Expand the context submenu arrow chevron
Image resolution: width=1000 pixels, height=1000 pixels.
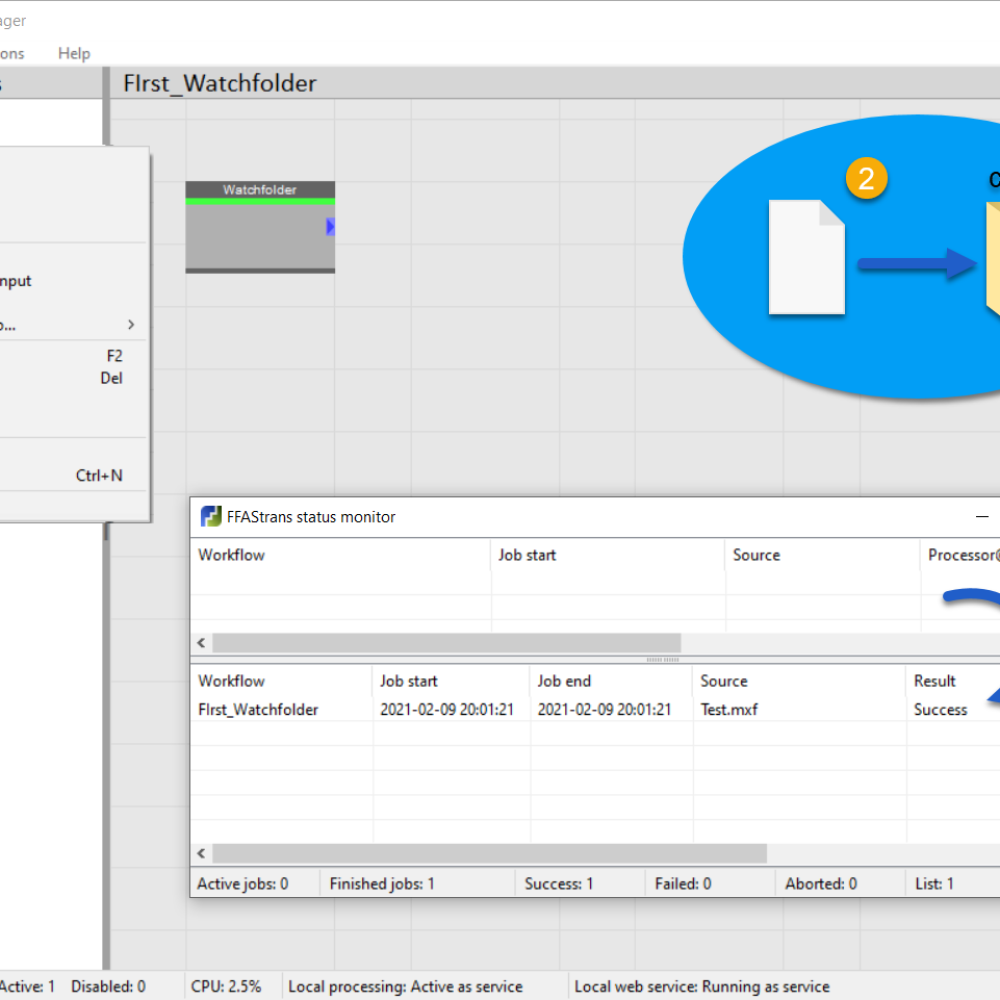click(131, 325)
